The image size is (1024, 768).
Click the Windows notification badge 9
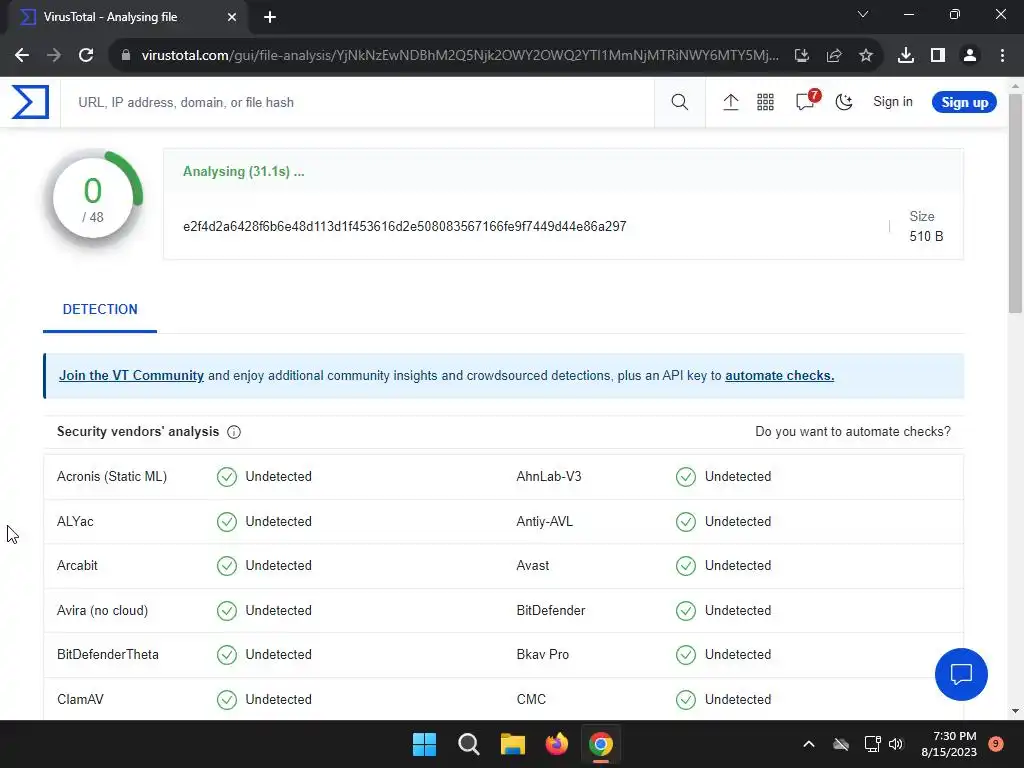pyautogui.click(x=995, y=744)
